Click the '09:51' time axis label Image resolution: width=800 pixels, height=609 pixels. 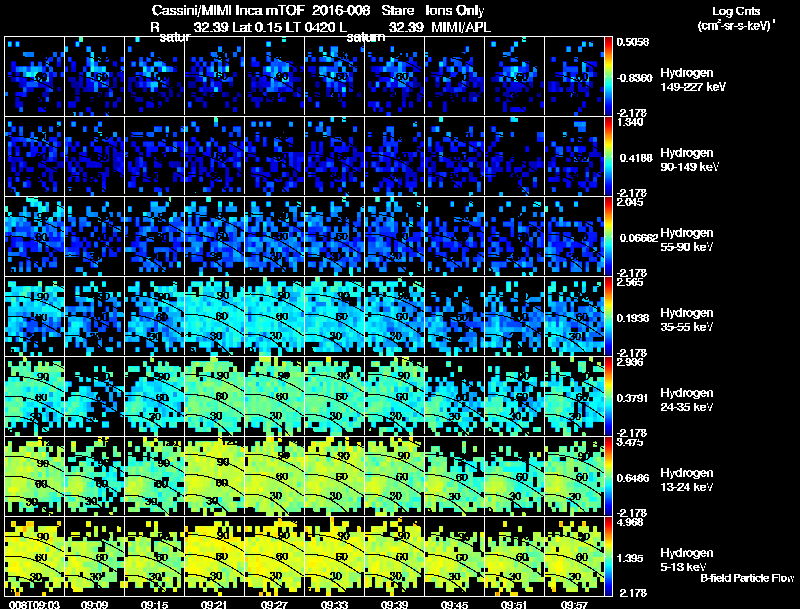[514, 605]
